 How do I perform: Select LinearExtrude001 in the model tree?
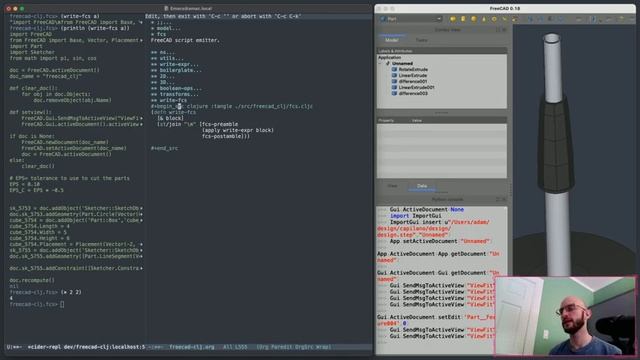416,87
